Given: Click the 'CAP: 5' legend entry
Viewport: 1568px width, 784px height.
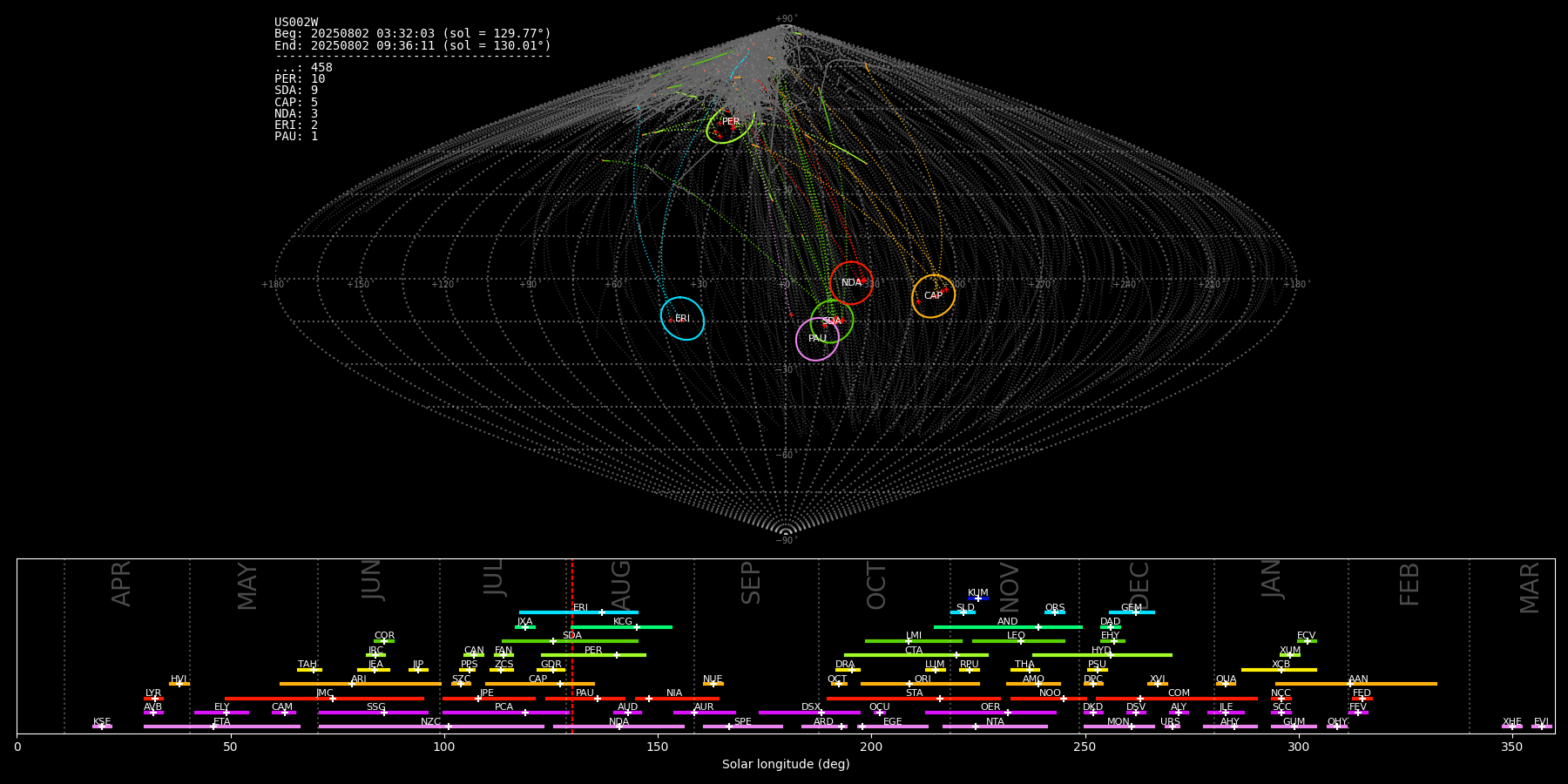Looking at the screenshot, I should pyautogui.click(x=296, y=102).
